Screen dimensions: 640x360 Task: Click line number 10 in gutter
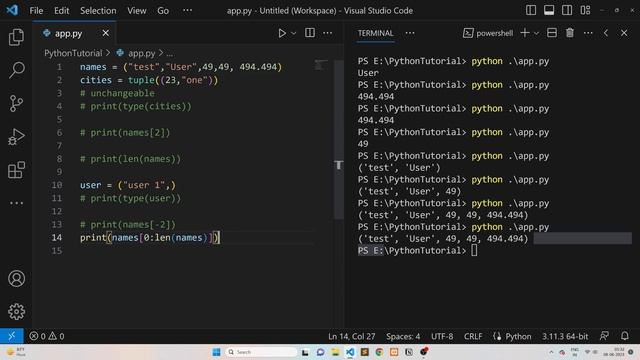tap(57, 185)
